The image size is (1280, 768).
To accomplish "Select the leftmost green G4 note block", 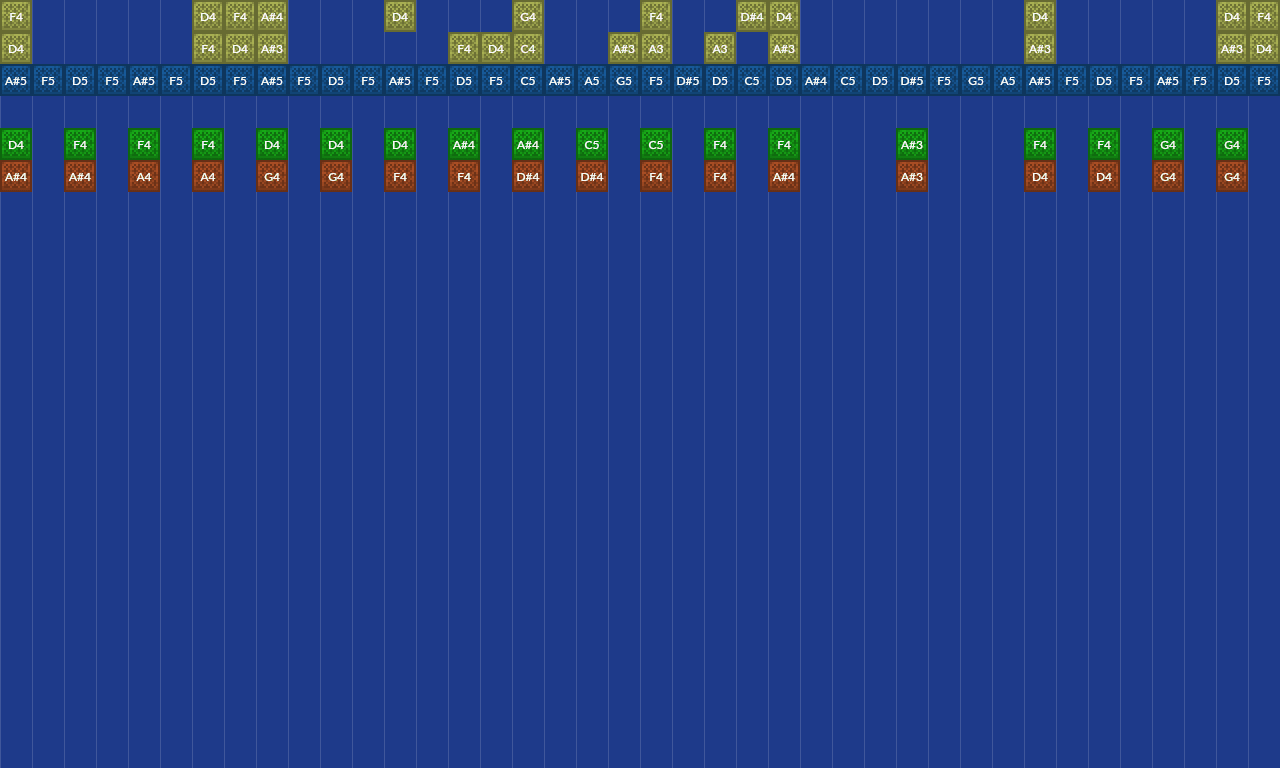I will click(x=1168, y=144).
